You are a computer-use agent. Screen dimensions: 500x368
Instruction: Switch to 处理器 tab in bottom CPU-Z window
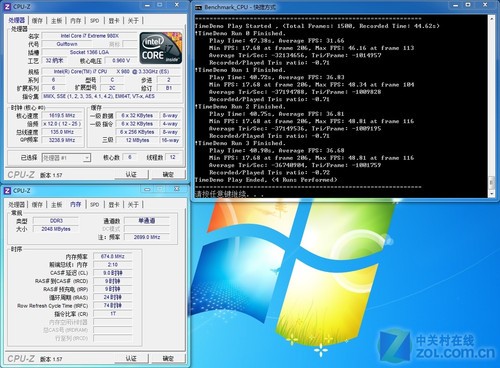point(17,204)
